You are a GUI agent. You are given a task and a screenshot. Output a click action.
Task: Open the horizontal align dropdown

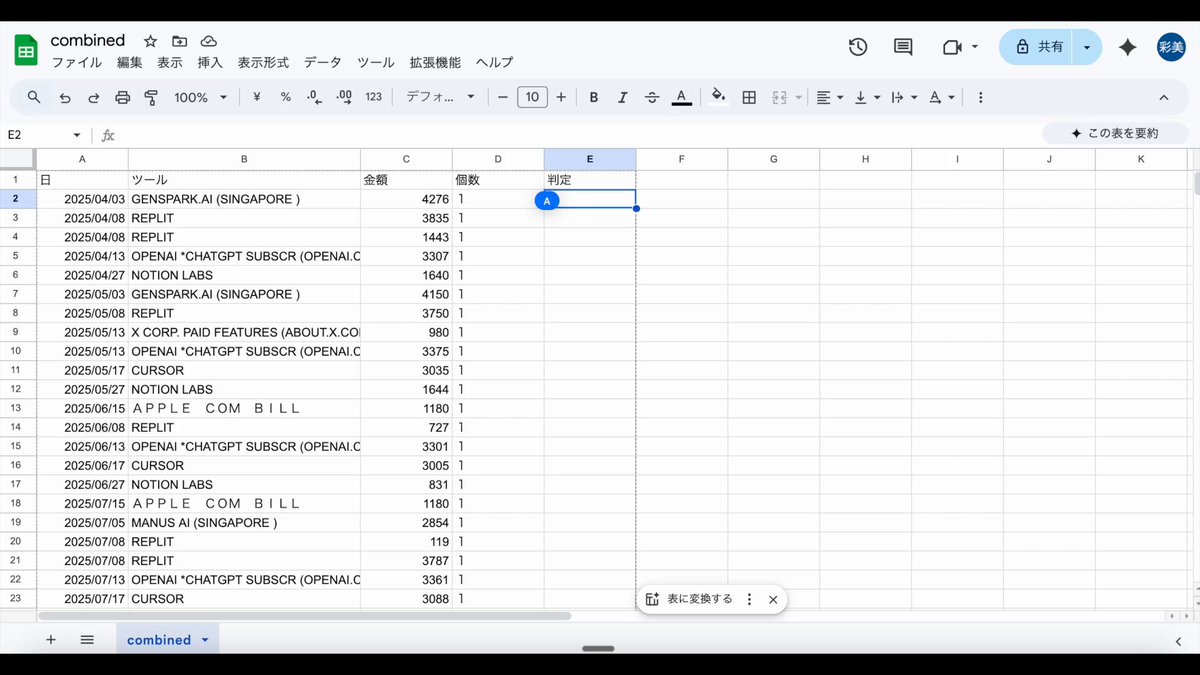[829, 97]
